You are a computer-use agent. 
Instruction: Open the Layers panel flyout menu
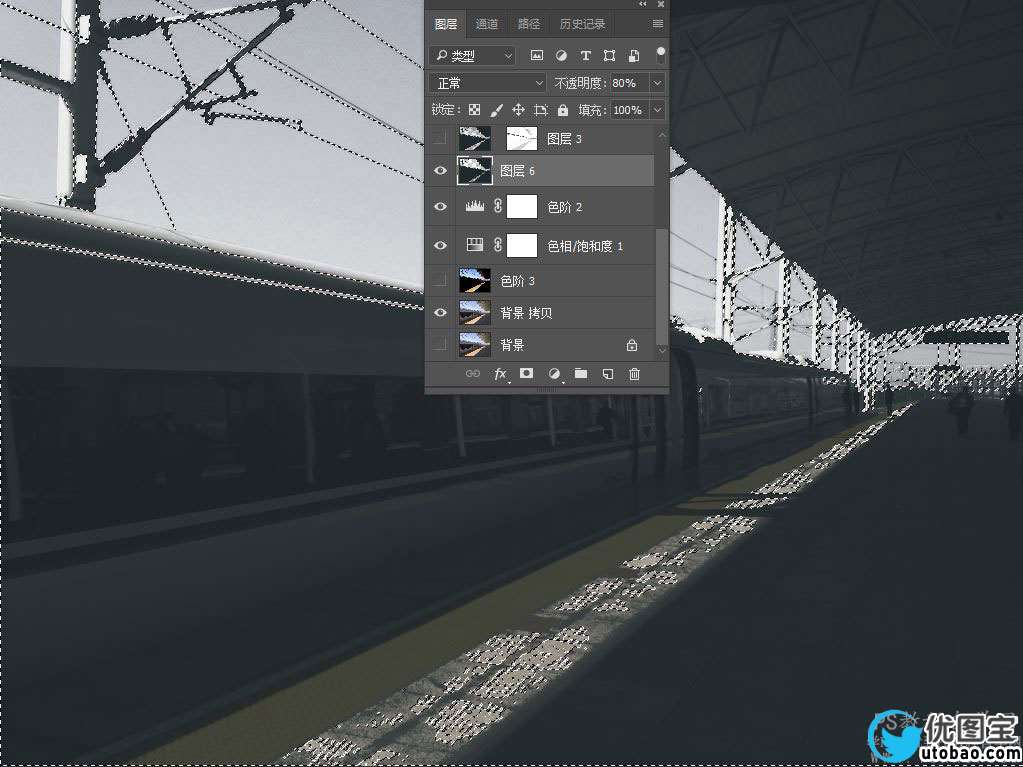coord(658,24)
